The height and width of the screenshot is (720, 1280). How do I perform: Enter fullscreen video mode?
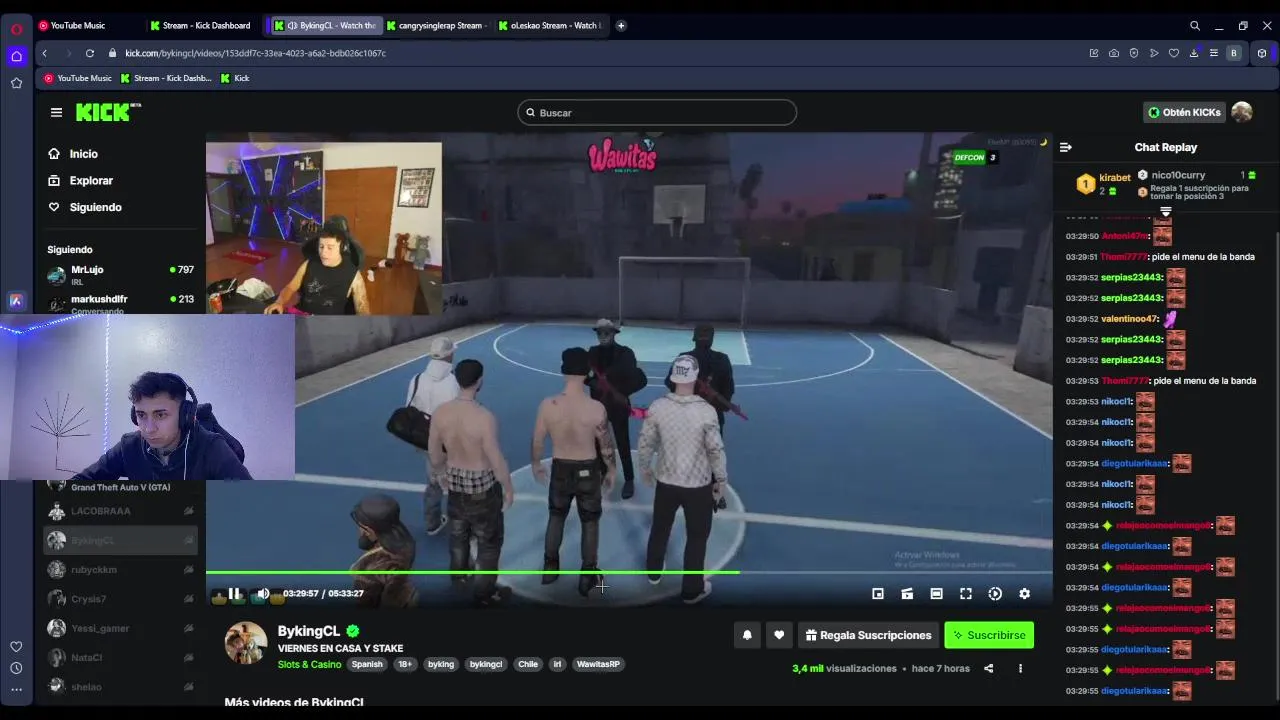click(966, 594)
